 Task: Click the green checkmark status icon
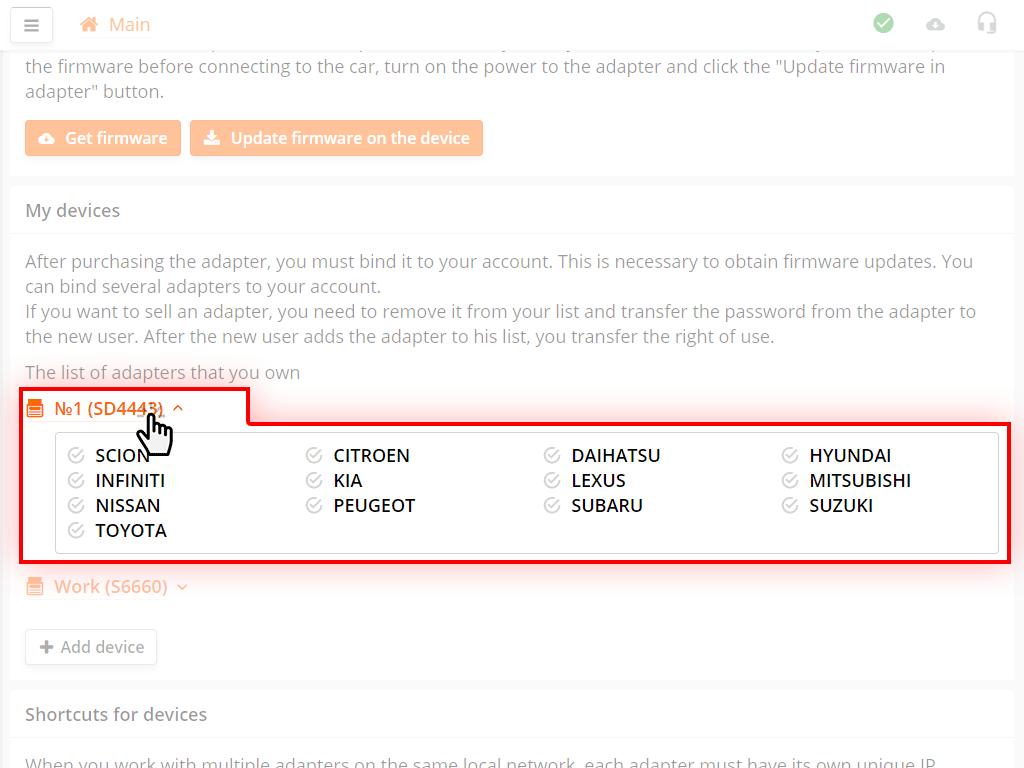coord(883,23)
